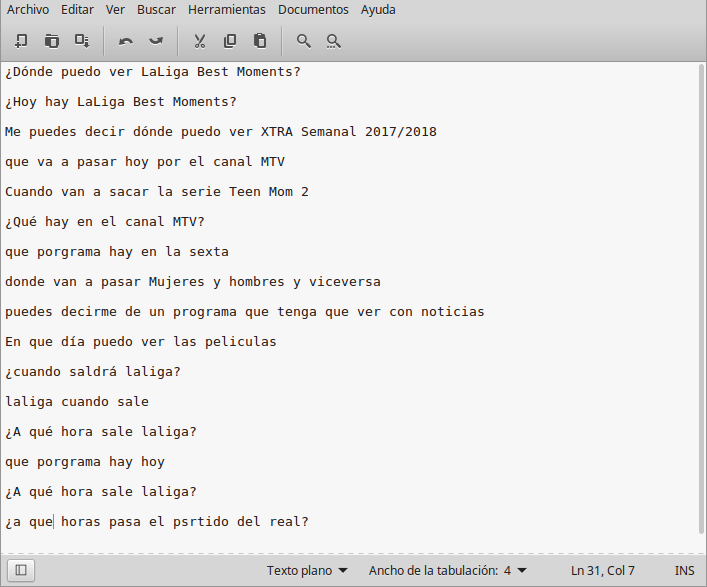This screenshot has height=587, width=707.
Task: Open the Documentos menu
Action: click(x=313, y=9)
